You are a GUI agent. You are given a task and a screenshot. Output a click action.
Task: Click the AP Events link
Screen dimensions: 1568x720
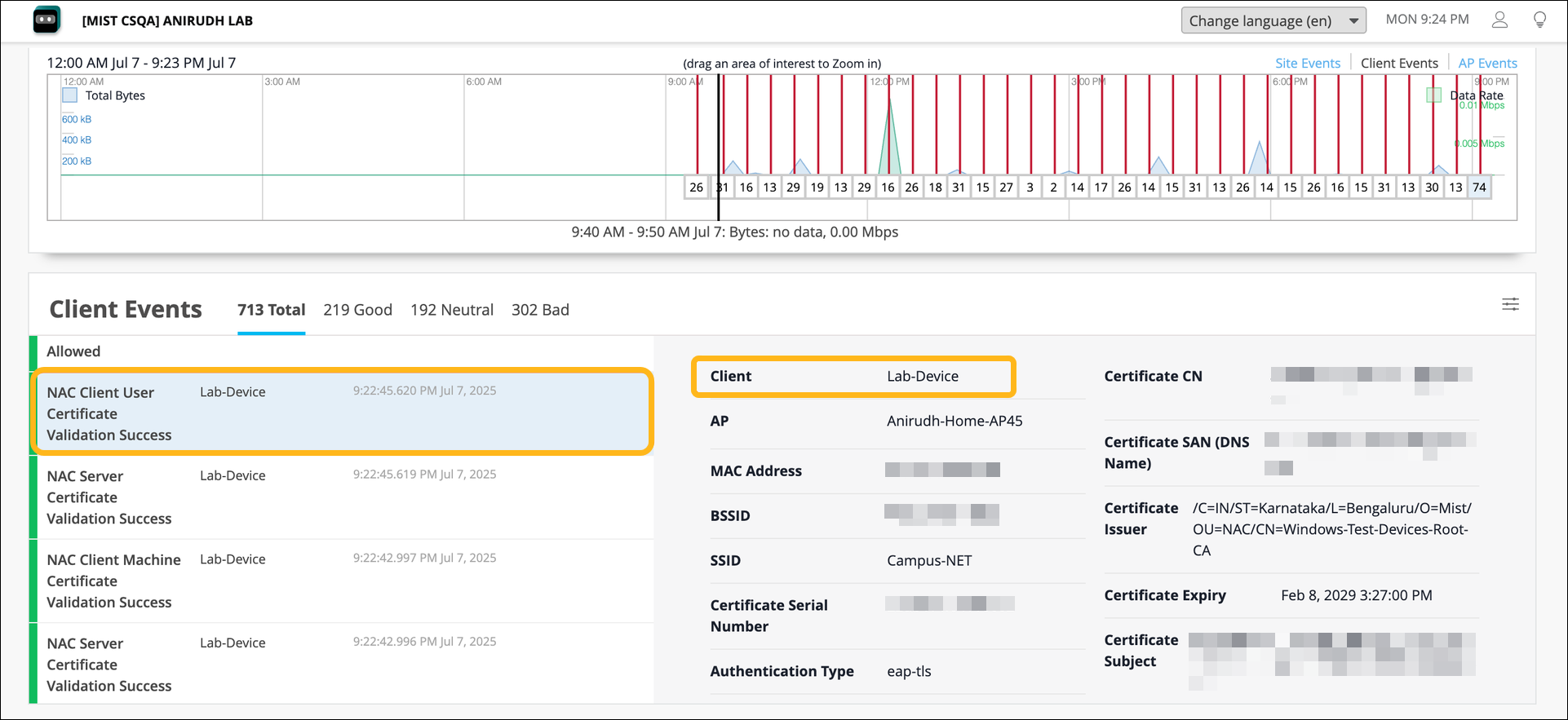pos(1487,64)
